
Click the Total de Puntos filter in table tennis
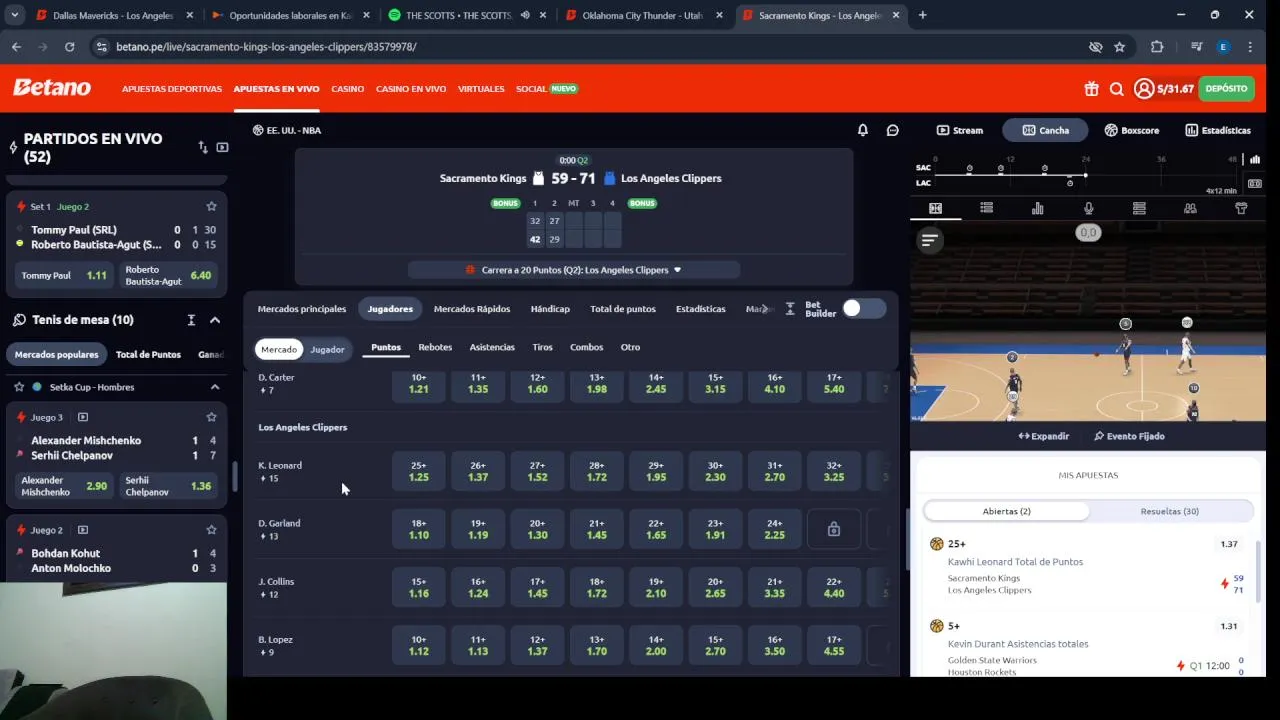148,355
